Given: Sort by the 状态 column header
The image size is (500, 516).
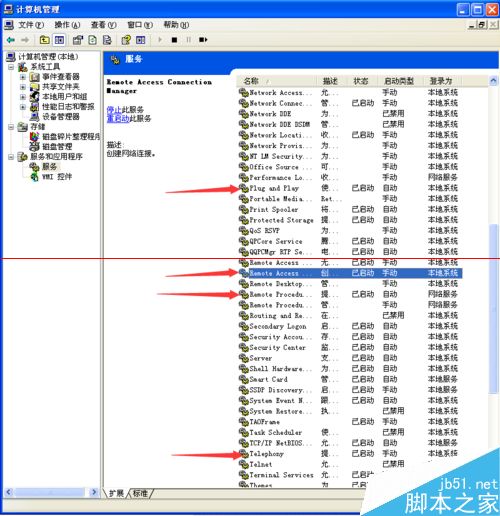Looking at the screenshot, I should tap(361, 81).
